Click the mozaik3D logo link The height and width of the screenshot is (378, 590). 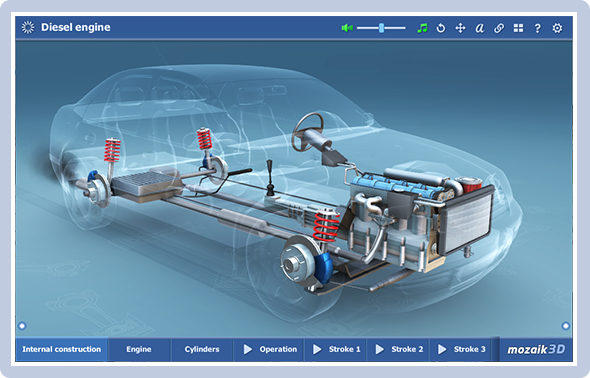(536, 349)
